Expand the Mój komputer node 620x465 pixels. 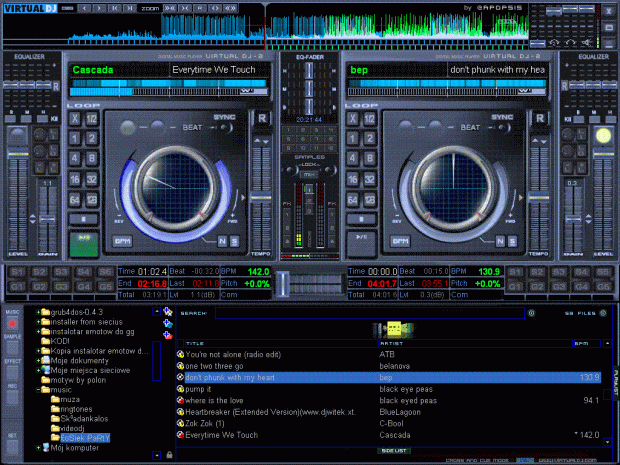(38, 448)
